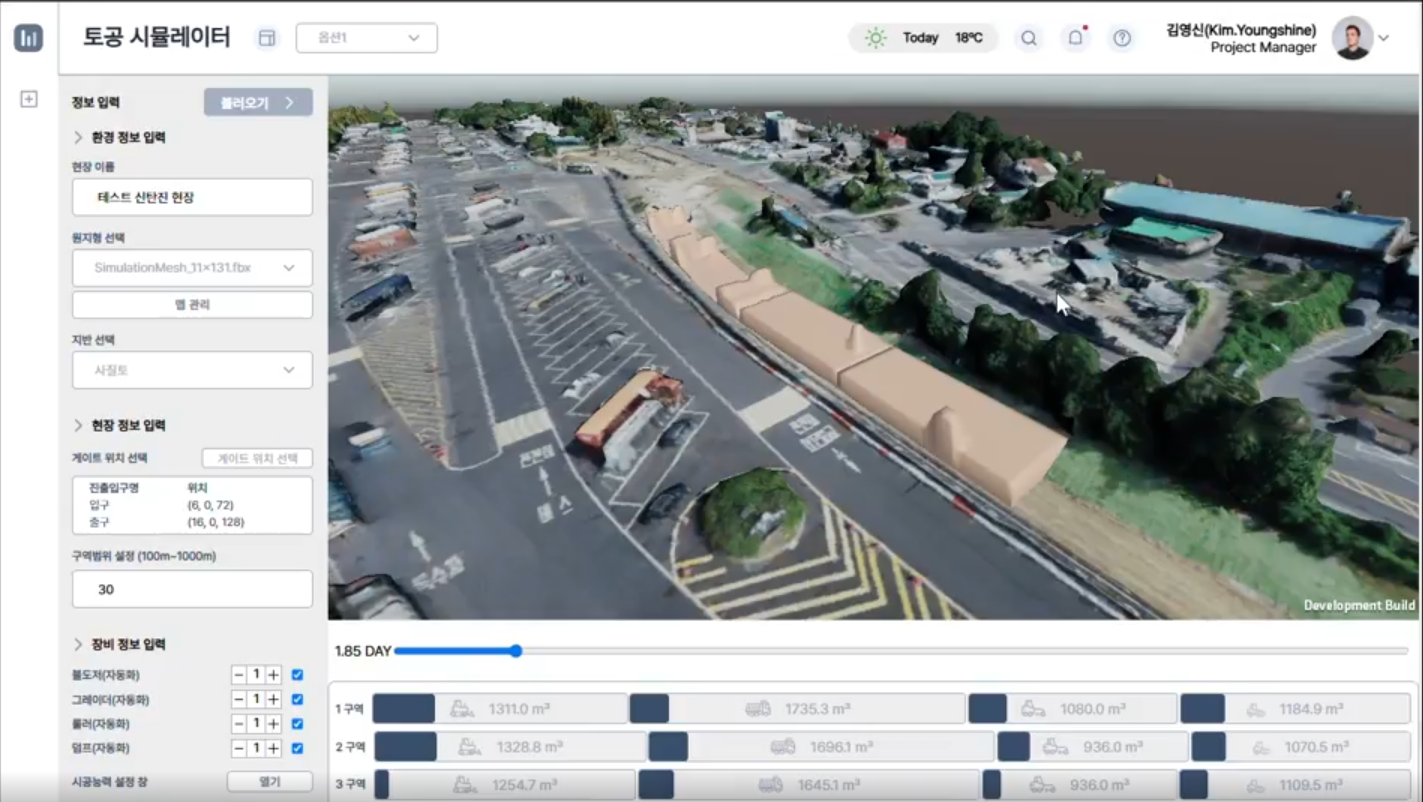Click the 출구 row with (16, 0, 128)
This screenshot has height=802, width=1423.
(192, 522)
